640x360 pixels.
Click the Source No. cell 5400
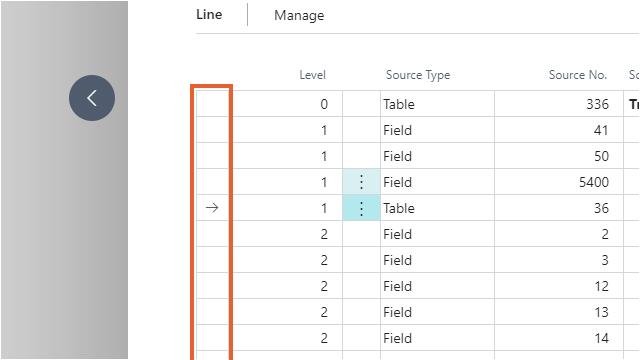pos(559,182)
